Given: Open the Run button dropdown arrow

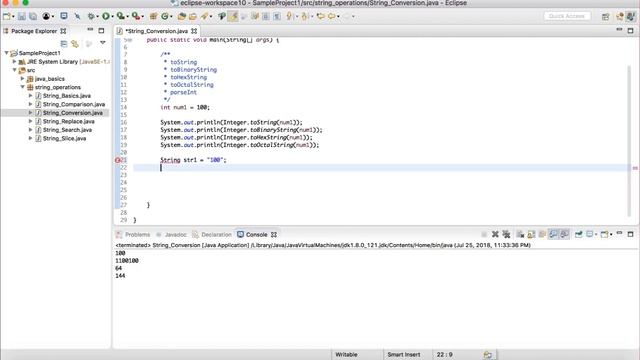Looking at the screenshot, I should (113, 17).
